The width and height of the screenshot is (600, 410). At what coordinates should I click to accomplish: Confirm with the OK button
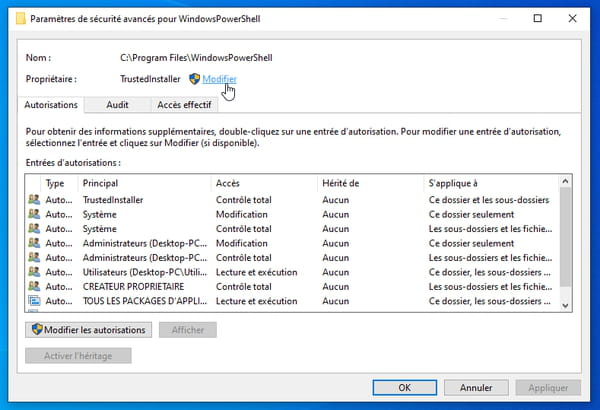coord(404,388)
